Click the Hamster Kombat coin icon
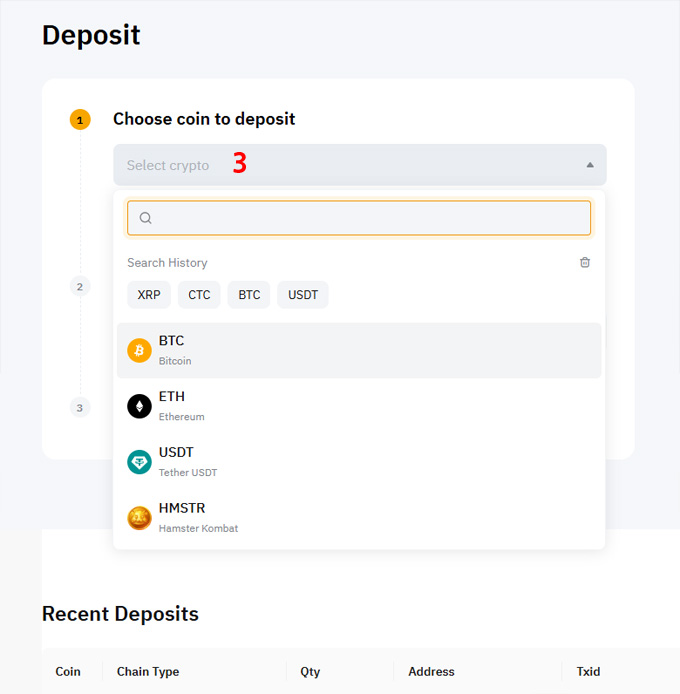Image resolution: width=680 pixels, height=694 pixels. [x=139, y=518]
